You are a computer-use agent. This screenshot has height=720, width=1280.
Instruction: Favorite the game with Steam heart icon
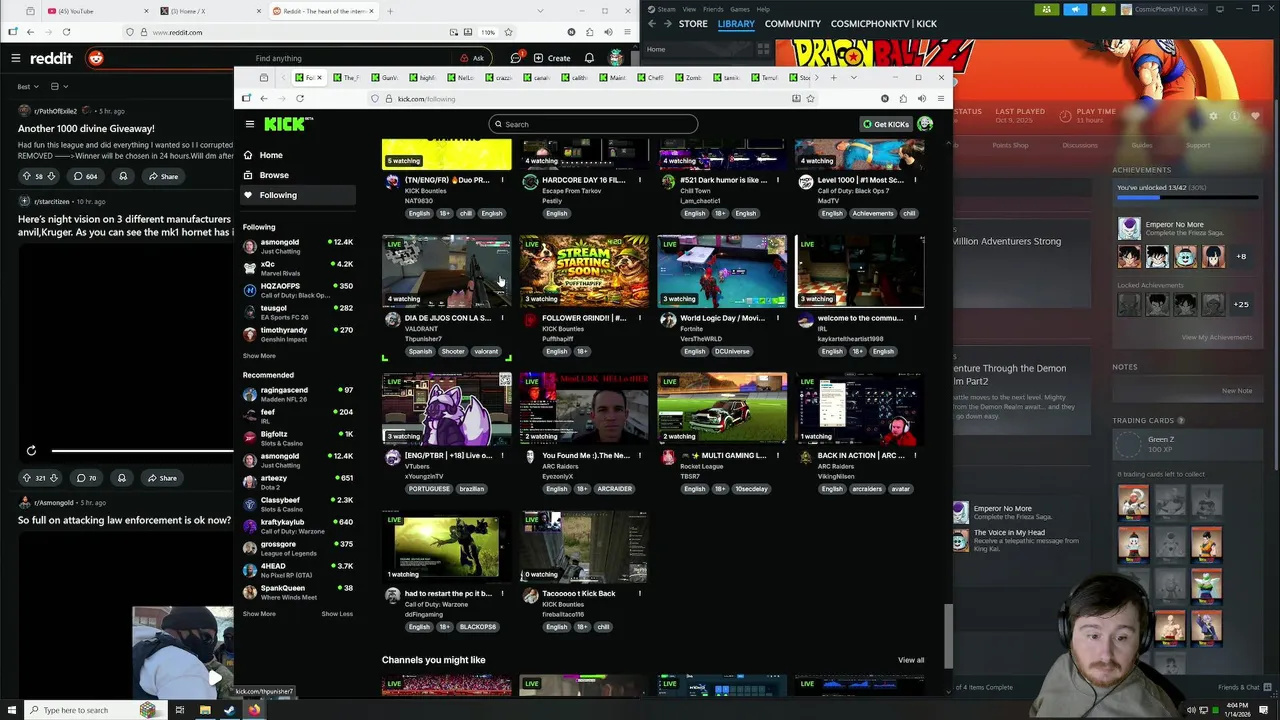pos(1255,116)
